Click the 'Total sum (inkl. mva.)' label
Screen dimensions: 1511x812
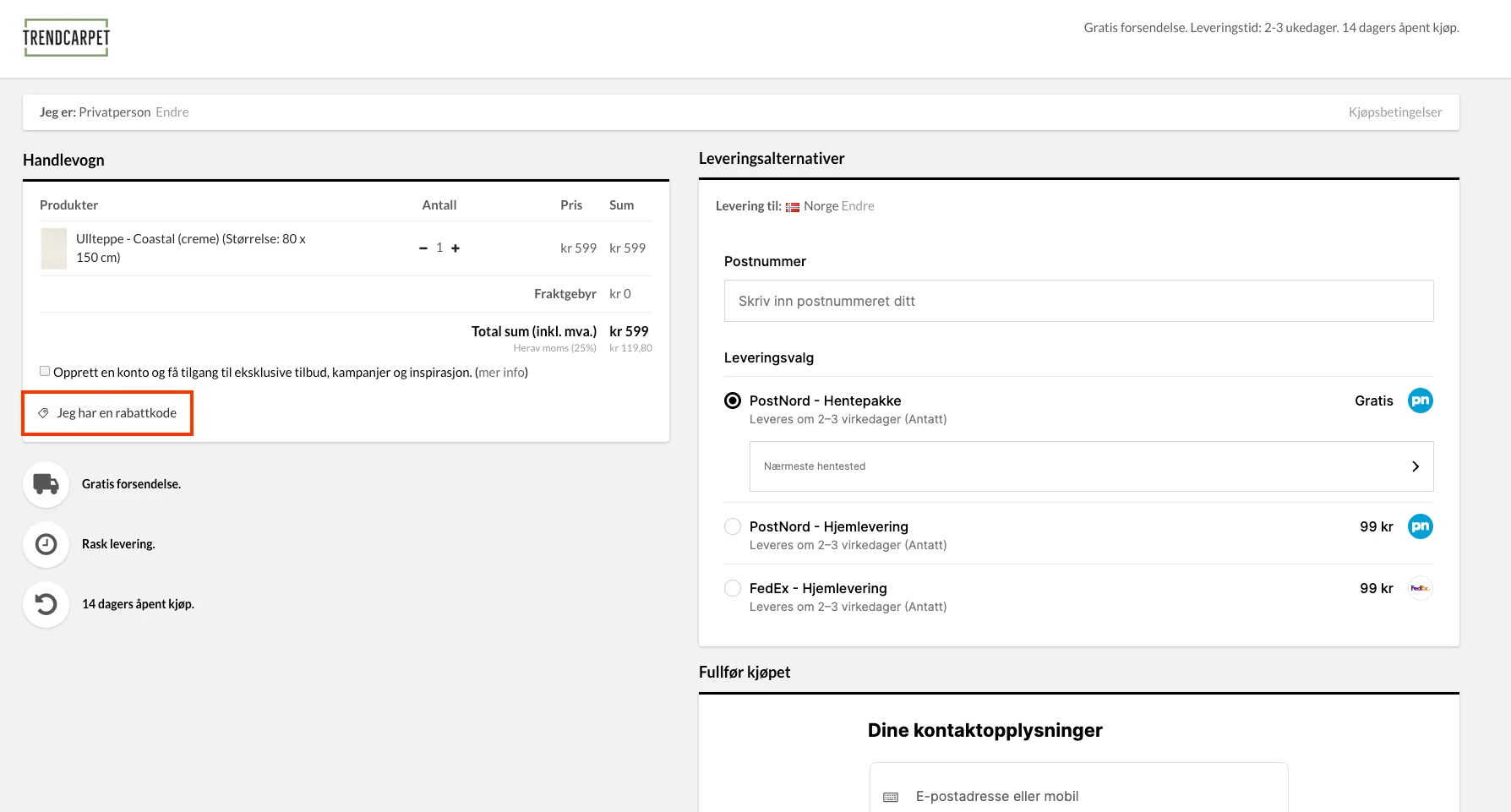[x=534, y=331]
